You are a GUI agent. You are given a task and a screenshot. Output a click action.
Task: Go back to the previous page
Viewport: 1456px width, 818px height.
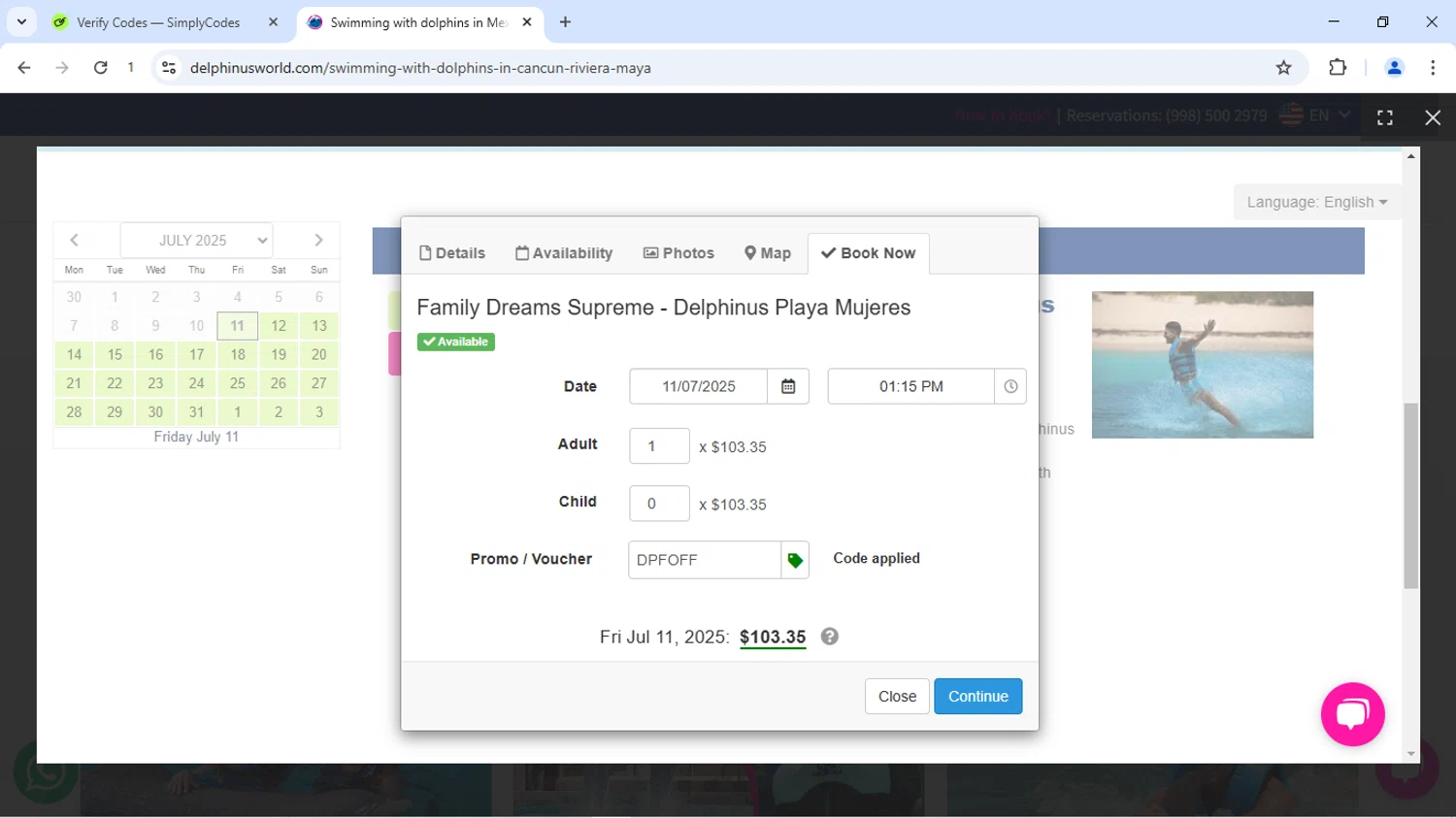click(x=24, y=68)
